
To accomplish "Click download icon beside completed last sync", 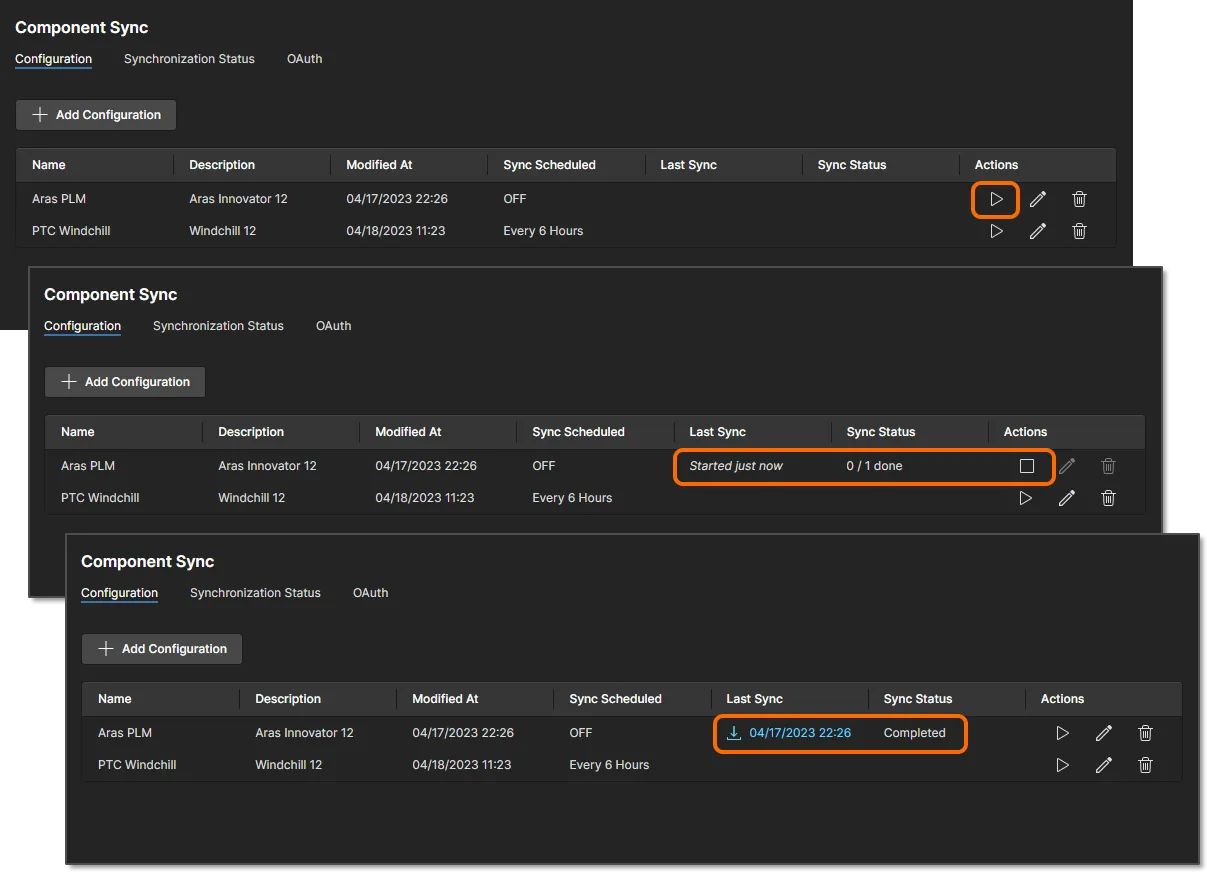I will [x=734, y=733].
